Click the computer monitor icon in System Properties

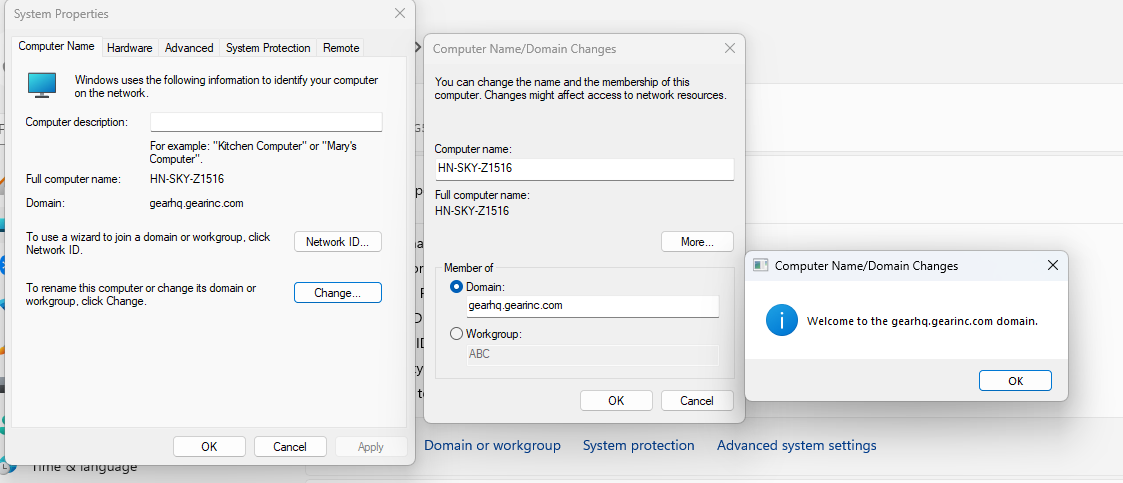click(x=42, y=84)
